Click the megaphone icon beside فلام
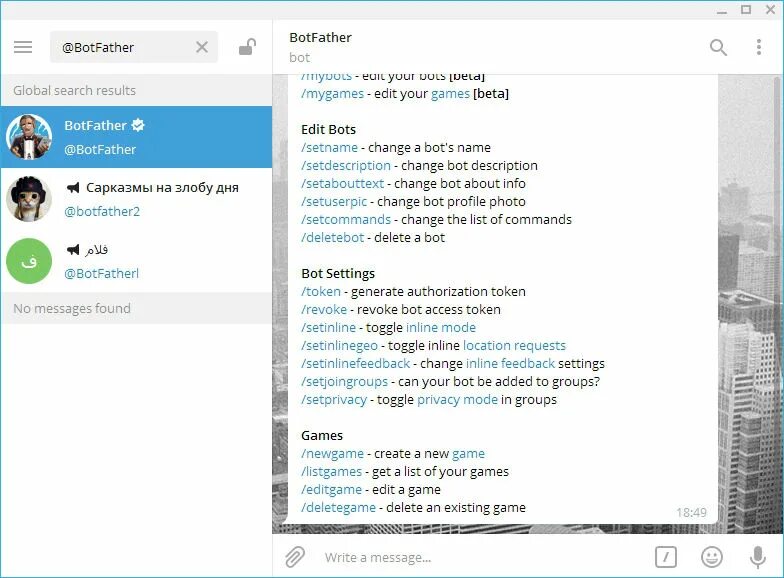The height and width of the screenshot is (578, 784). 73,249
